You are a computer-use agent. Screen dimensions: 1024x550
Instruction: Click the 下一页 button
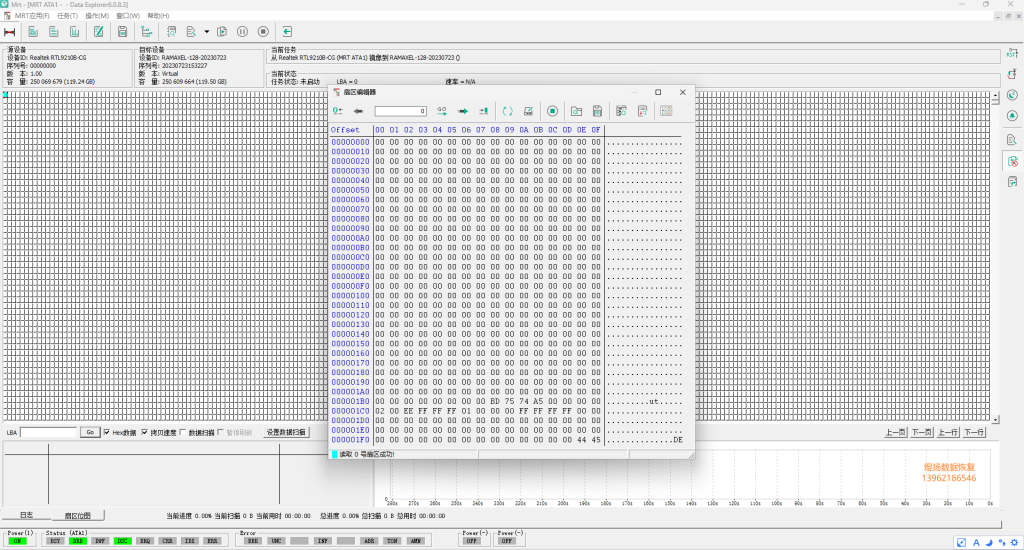[x=921, y=432]
